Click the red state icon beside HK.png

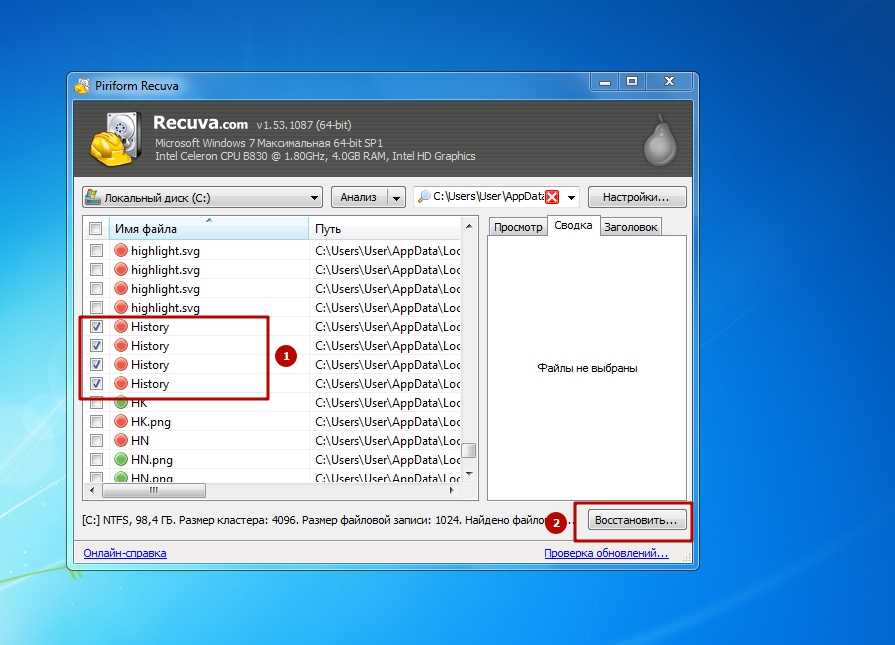pyautogui.click(x=120, y=421)
